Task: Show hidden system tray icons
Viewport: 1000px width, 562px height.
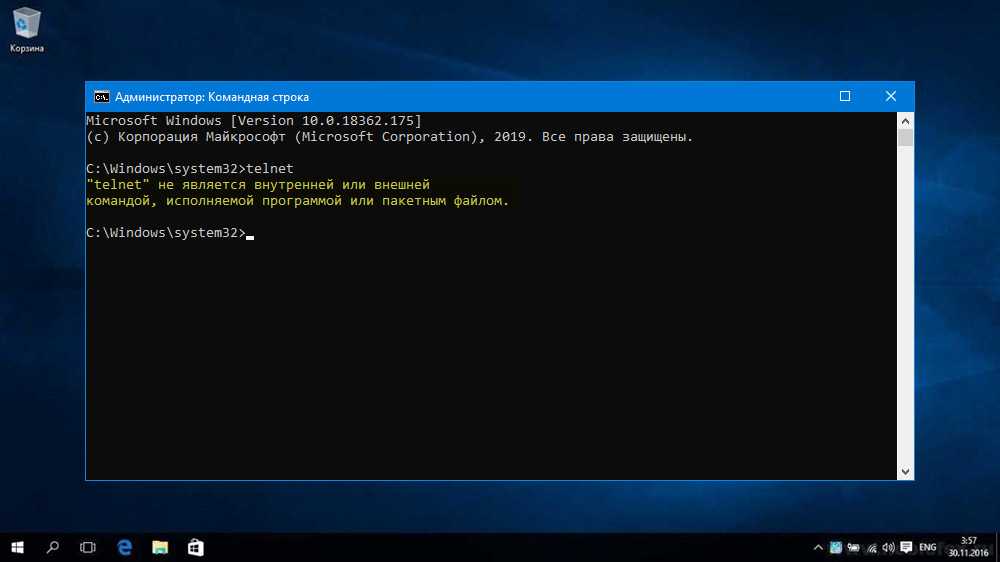Action: point(818,548)
